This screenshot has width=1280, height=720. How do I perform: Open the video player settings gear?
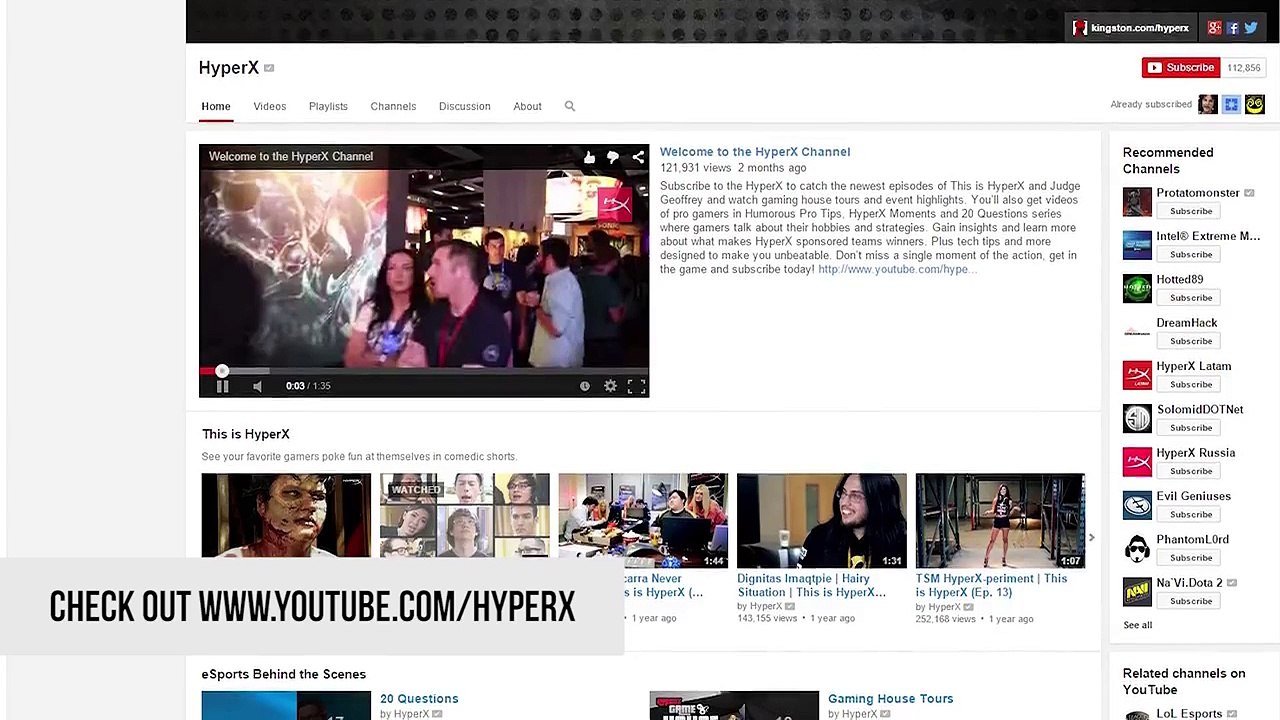coord(610,386)
